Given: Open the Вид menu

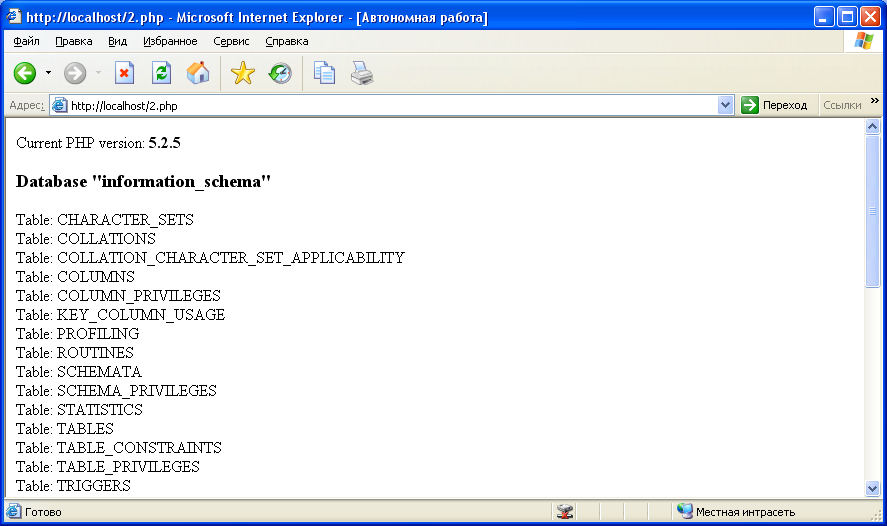Looking at the screenshot, I should [x=118, y=41].
